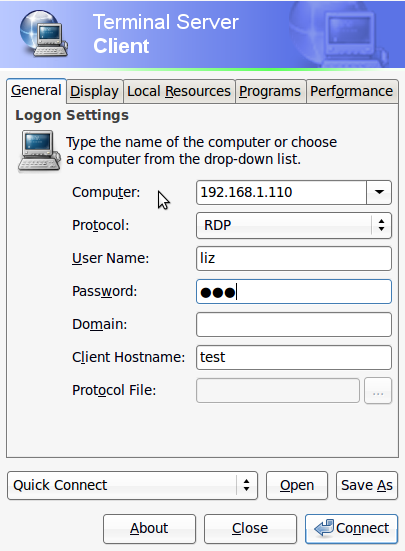Switch to the General tab
This screenshot has height=551, width=405.
point(36,91)
